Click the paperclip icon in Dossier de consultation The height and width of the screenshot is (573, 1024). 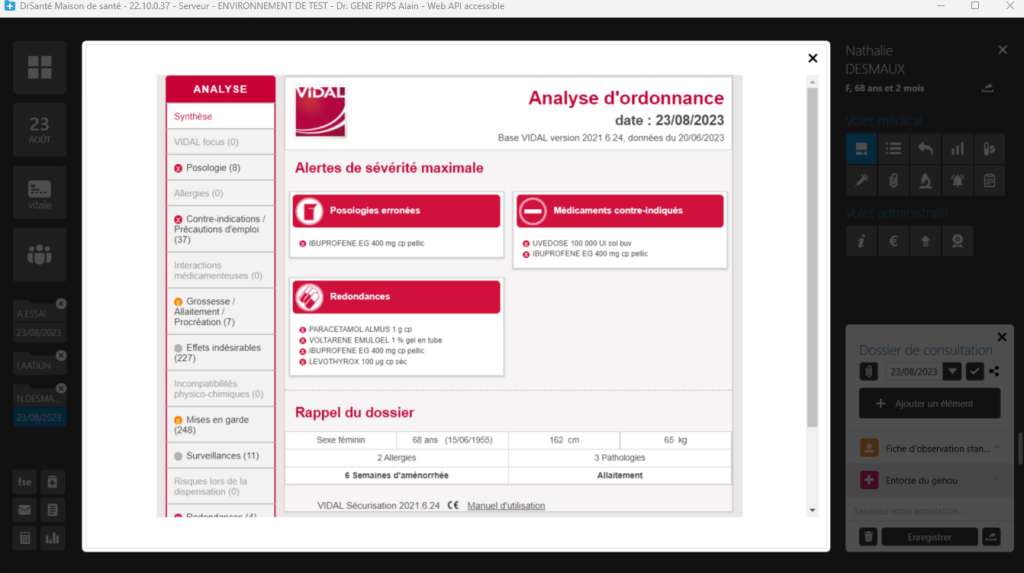(870, 372)
